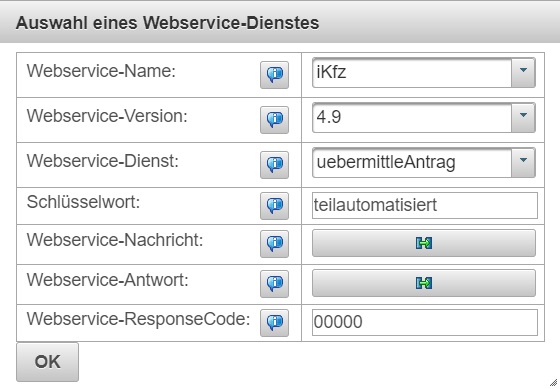This screenshot has width=560, height=389.
Task: Confirm the dialog with OK
Action: tap(48, 362)
